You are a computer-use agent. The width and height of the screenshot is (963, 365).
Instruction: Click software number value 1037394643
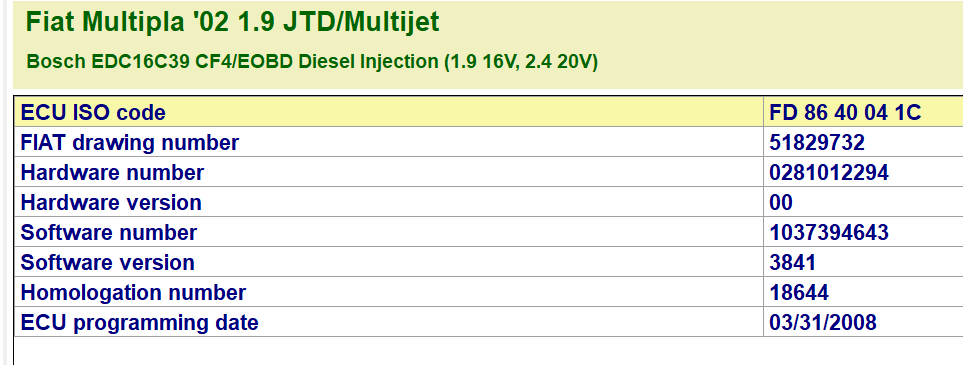tap(828, 233)
